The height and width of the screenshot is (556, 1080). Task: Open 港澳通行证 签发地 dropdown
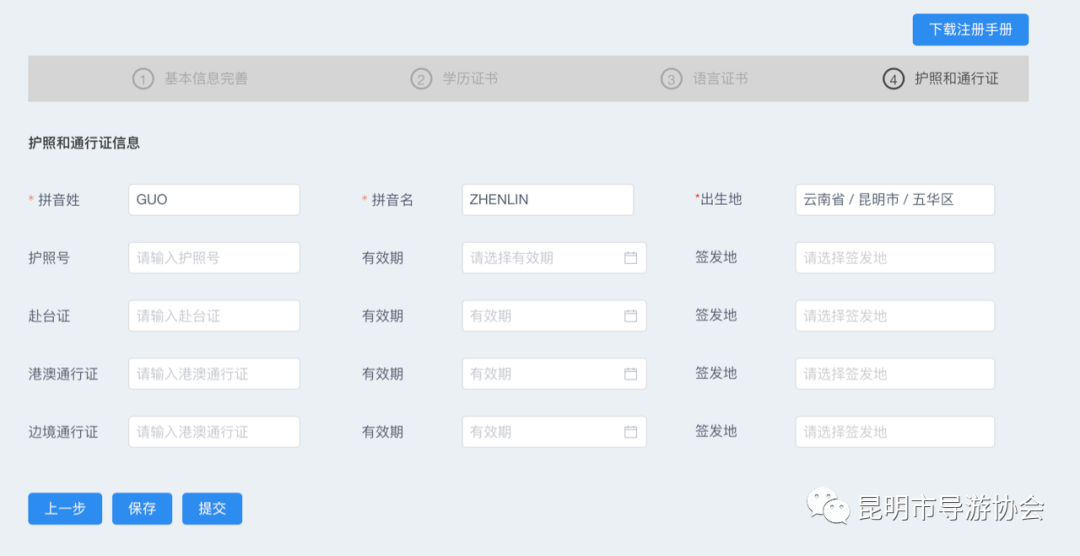[x=894, y=374]
